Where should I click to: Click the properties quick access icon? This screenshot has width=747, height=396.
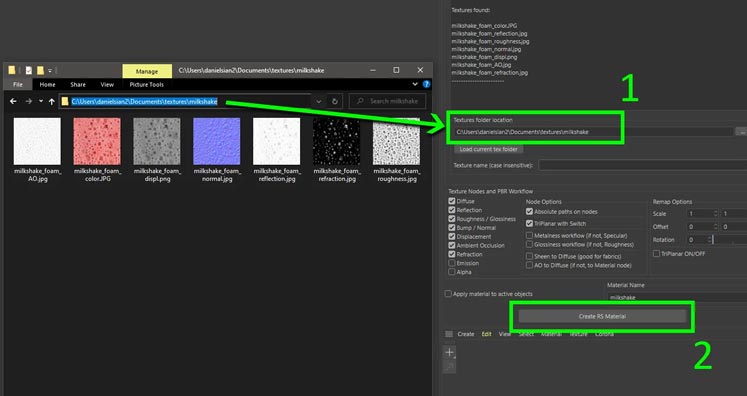(x=29, y=71)
